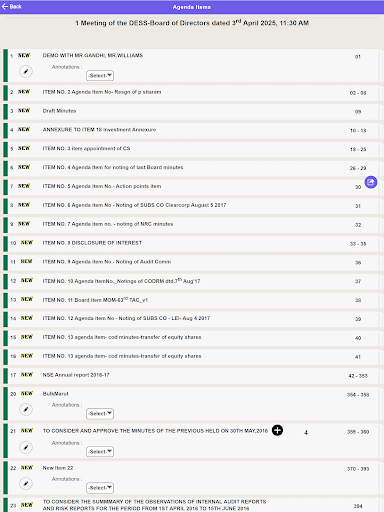This screenshot has height=512, width=384.
Task: Open 'ITEM NO. 3 item appointment of CS'
Action: point(86,149)
